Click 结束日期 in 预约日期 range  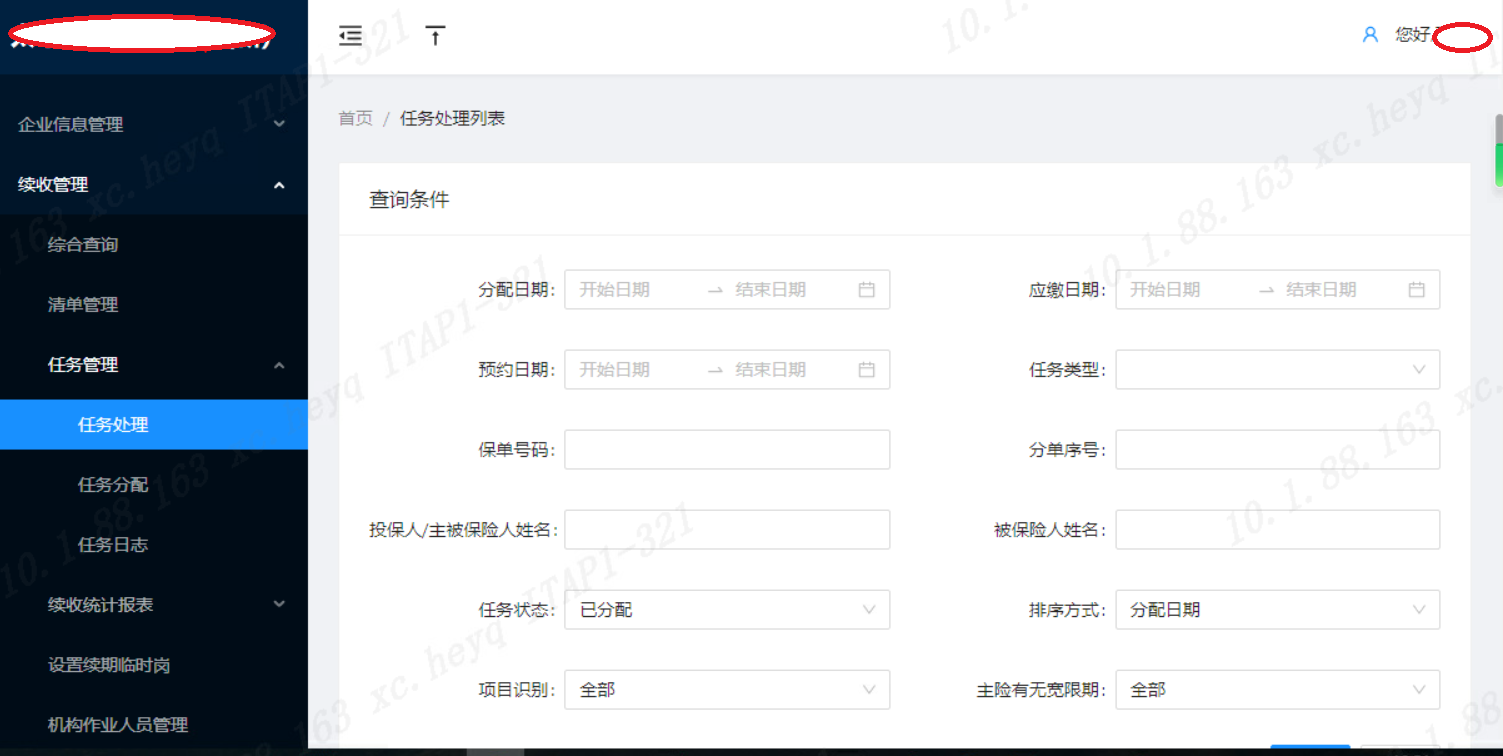pos(771,370)
